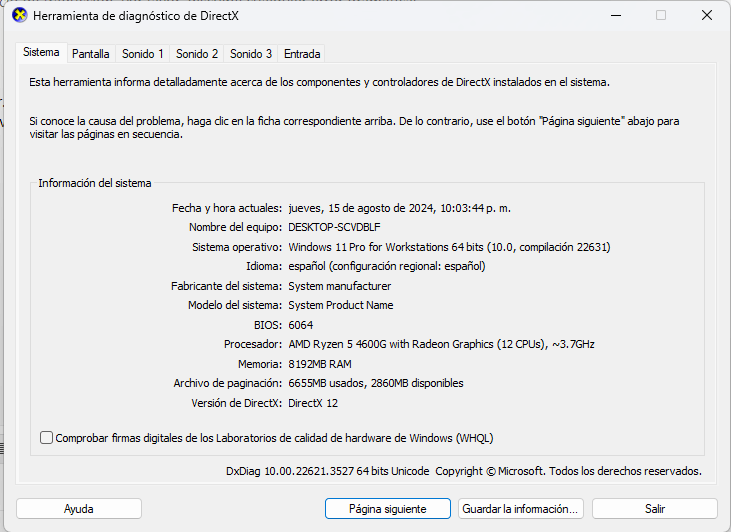Select the computer name DESKTOP-SCVDBLF

334,227
